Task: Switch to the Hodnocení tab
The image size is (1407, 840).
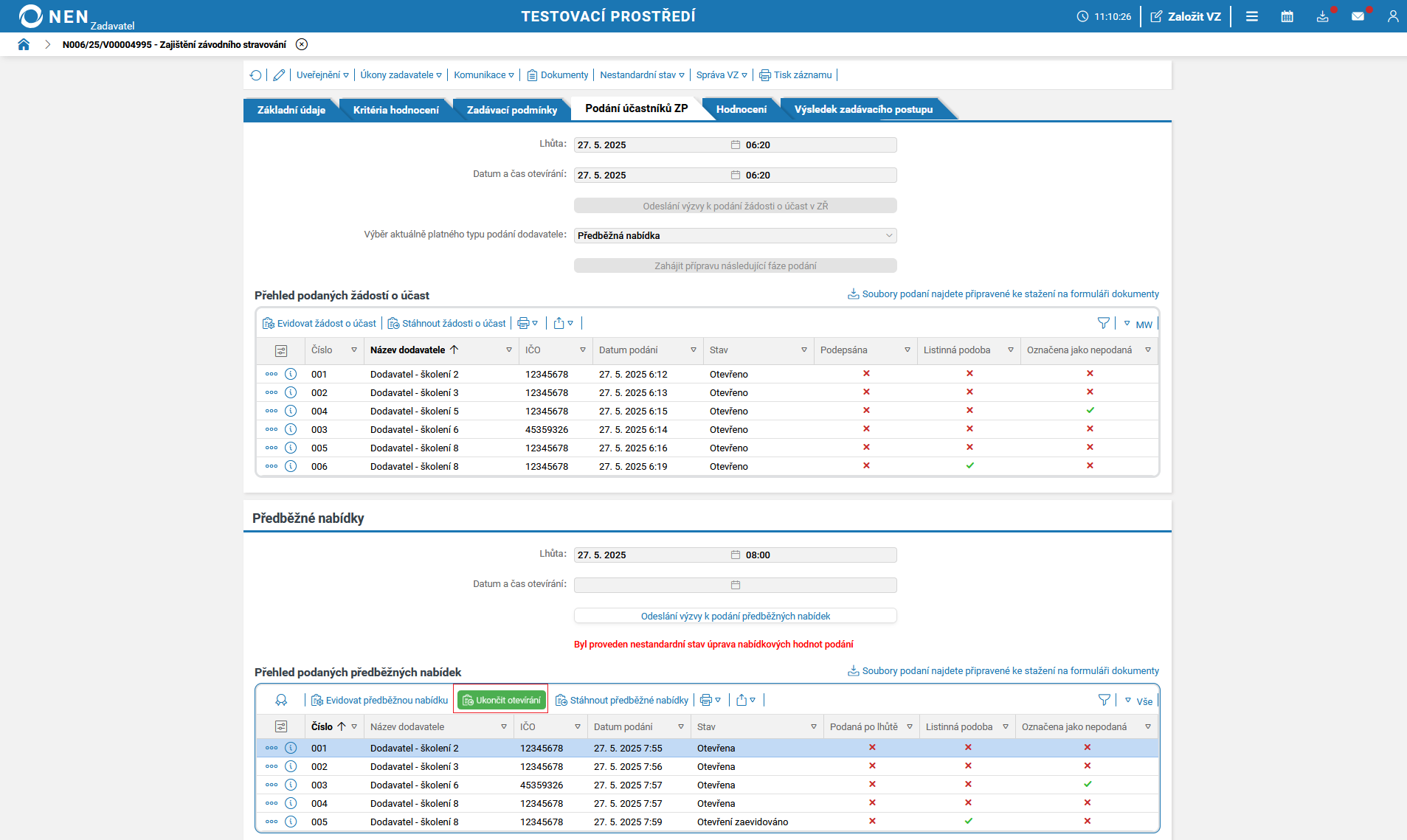Action: (741, 110)
